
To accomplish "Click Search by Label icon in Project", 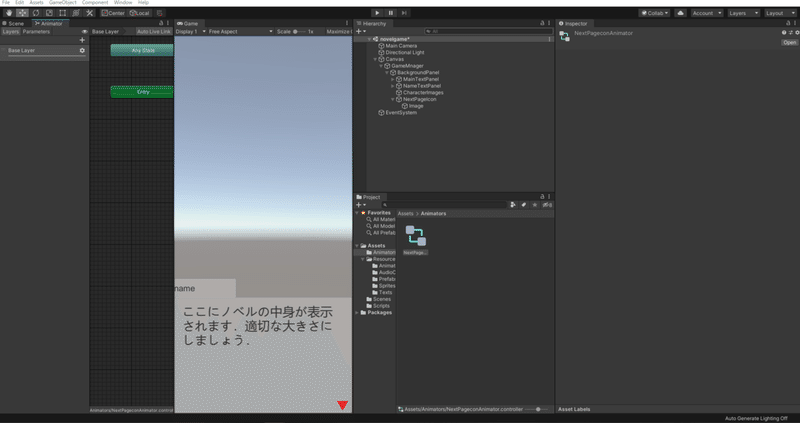I will [523, 205].
